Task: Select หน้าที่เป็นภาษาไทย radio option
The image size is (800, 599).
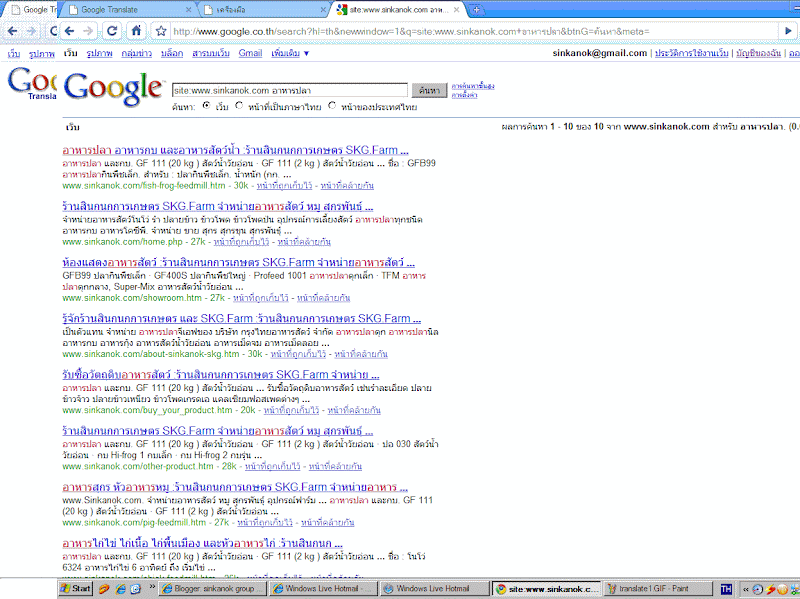Action: pyautogui.click(x=239, y=106)
